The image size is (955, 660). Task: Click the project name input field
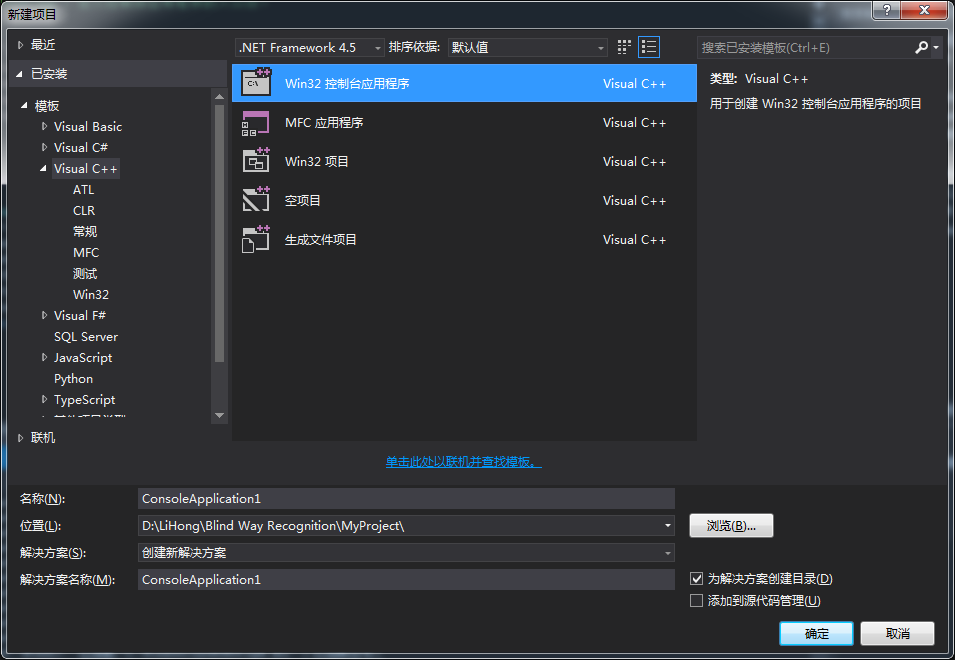406,499
